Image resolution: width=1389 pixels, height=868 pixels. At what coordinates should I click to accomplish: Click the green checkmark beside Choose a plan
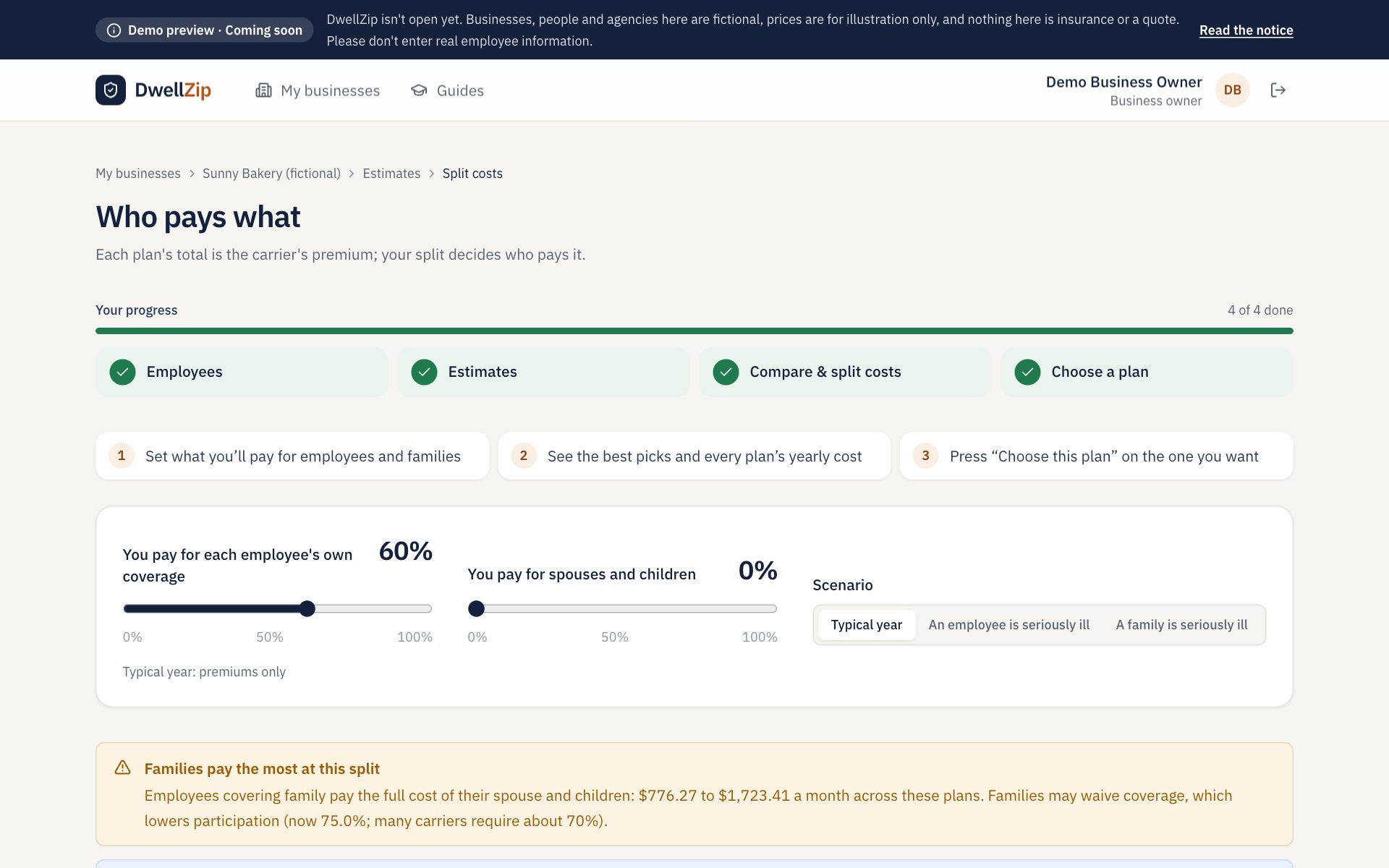pyautogui.click(x=1027, y=372)
